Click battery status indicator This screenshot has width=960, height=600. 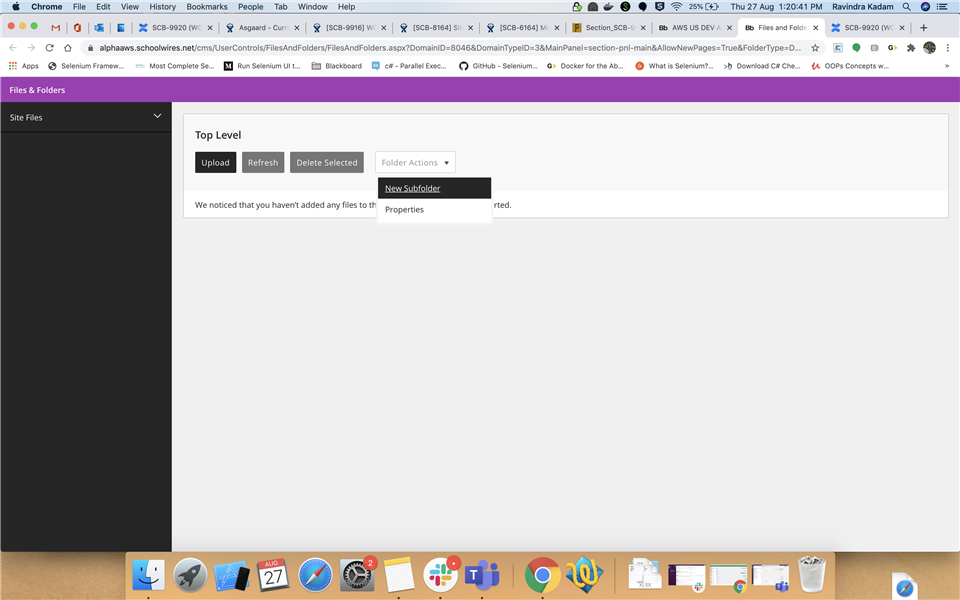point(703,7)
